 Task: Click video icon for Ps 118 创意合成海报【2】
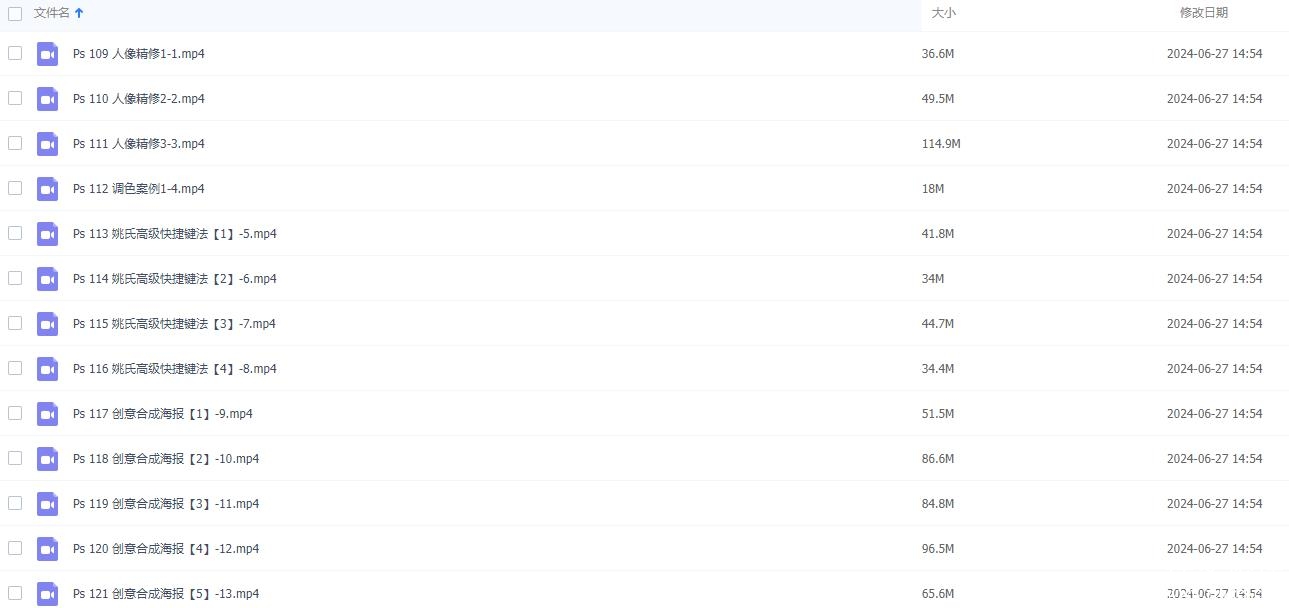(47, 459)
